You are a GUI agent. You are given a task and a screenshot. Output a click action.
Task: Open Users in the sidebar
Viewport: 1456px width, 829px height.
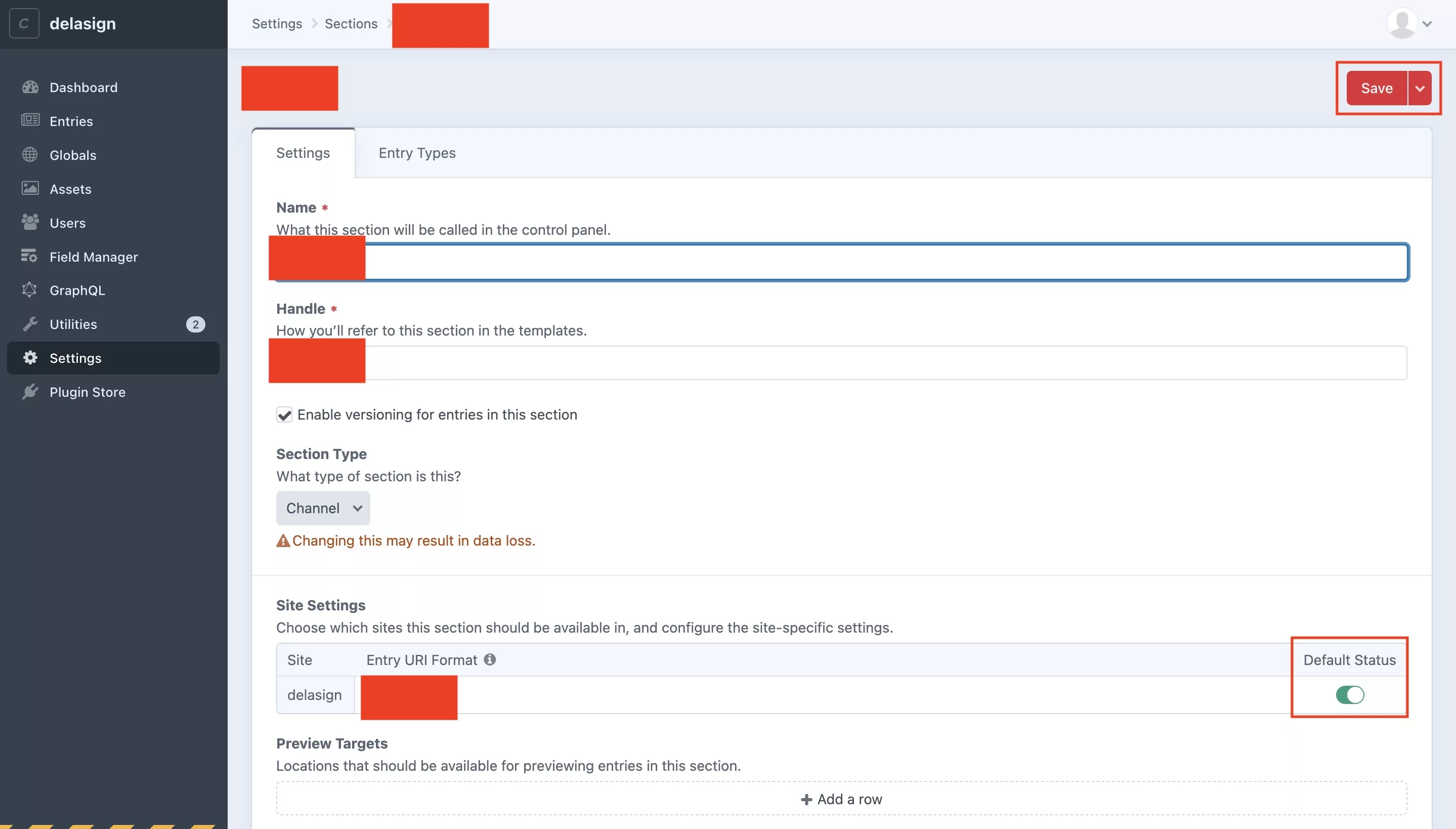[113, 223]
